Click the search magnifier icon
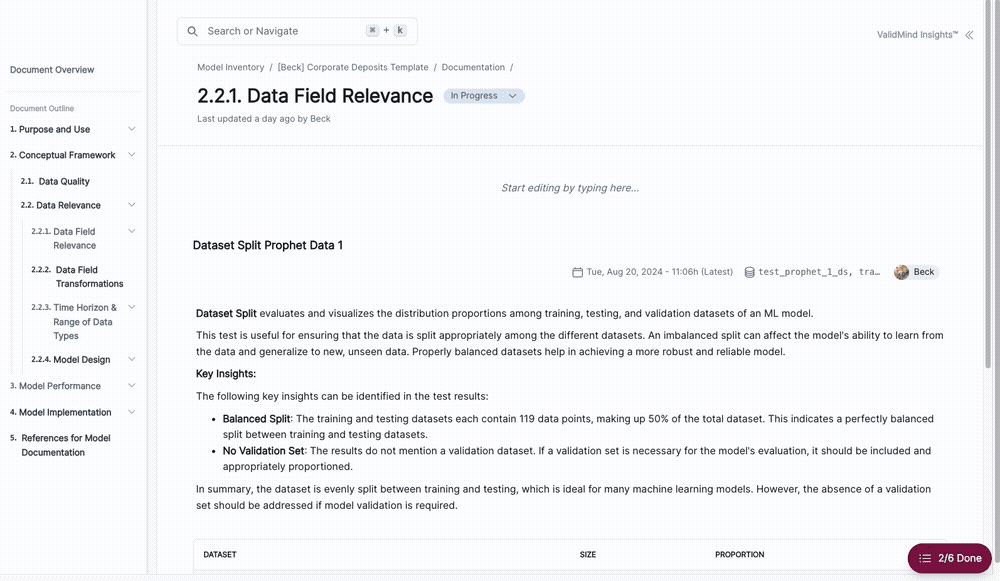 (192, 31)
